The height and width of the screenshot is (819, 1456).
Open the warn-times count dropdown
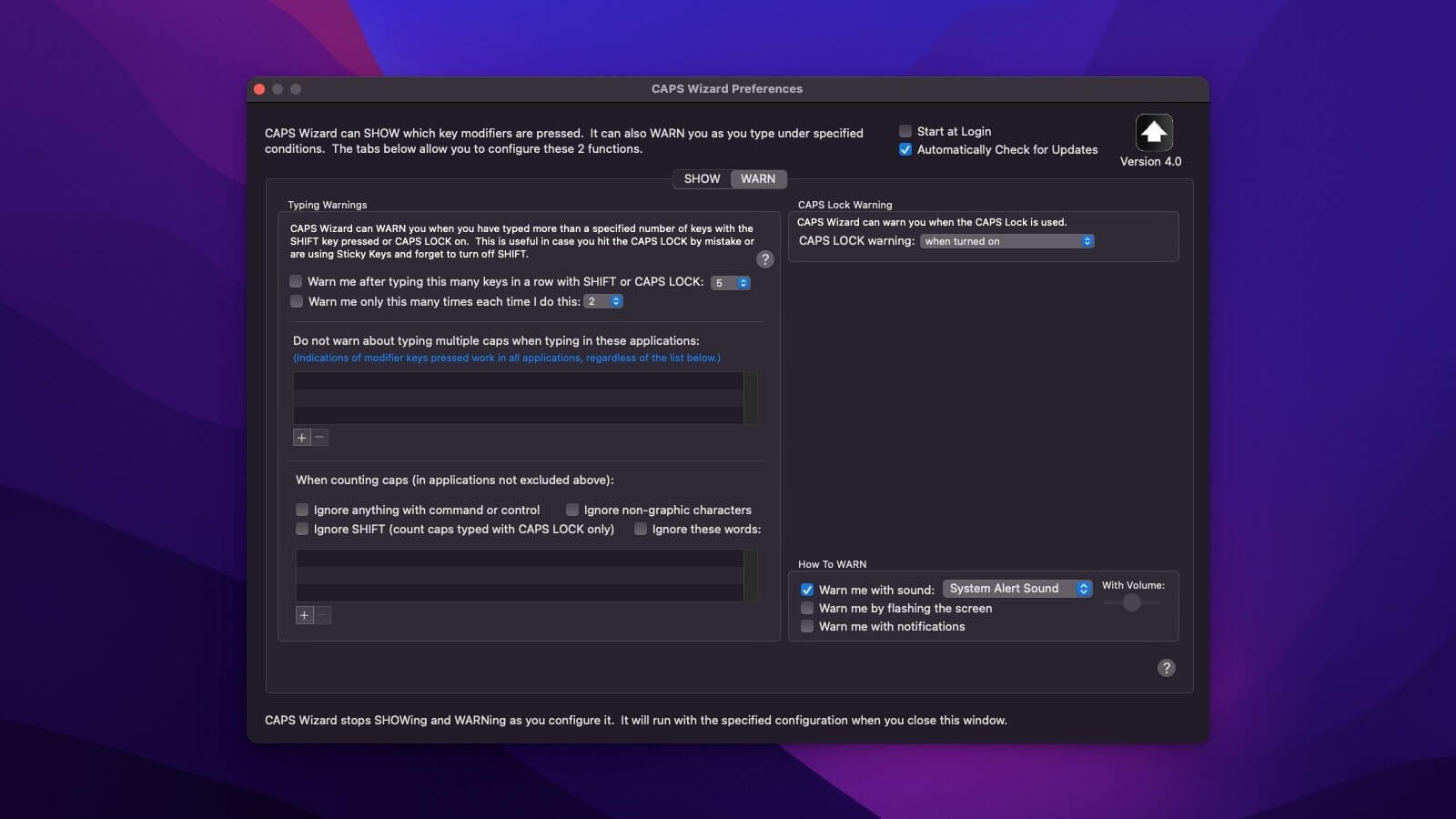pos(603,301)
